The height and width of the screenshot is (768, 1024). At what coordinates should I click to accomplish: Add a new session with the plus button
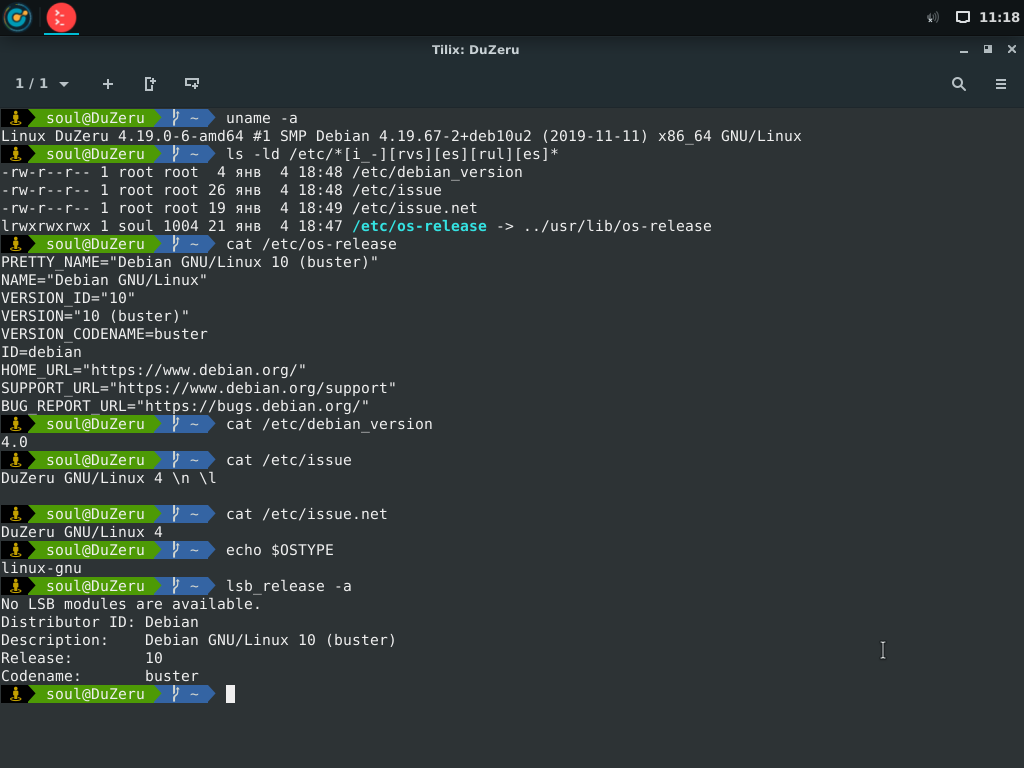108,84
